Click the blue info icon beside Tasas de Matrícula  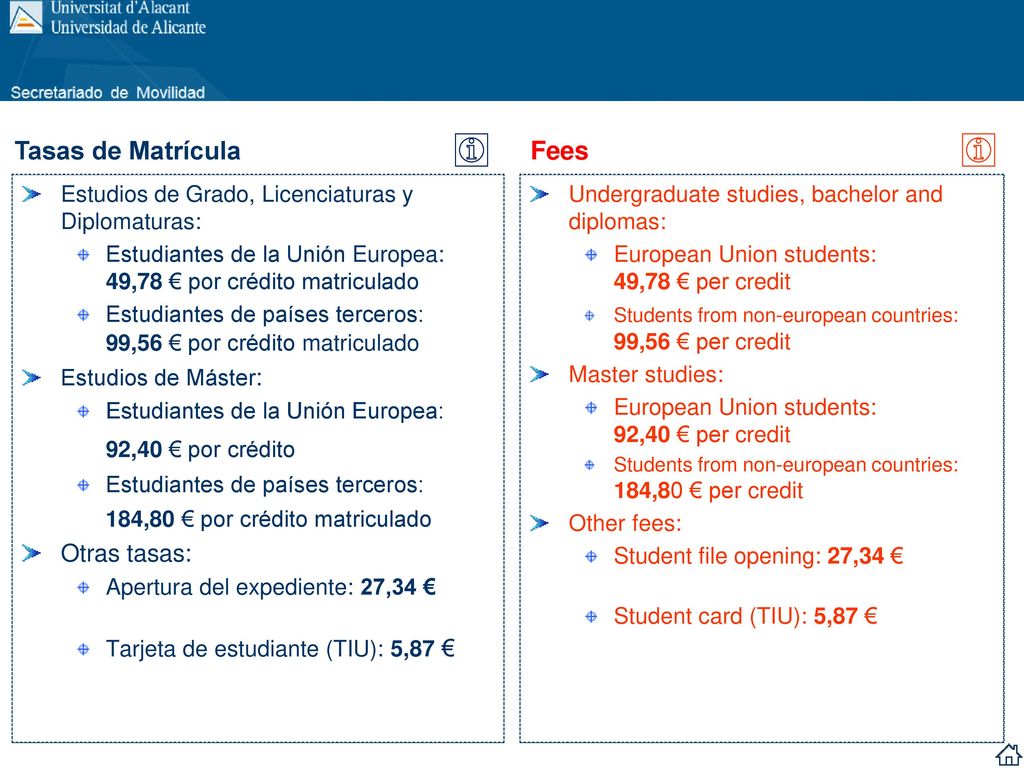(471, 150)
